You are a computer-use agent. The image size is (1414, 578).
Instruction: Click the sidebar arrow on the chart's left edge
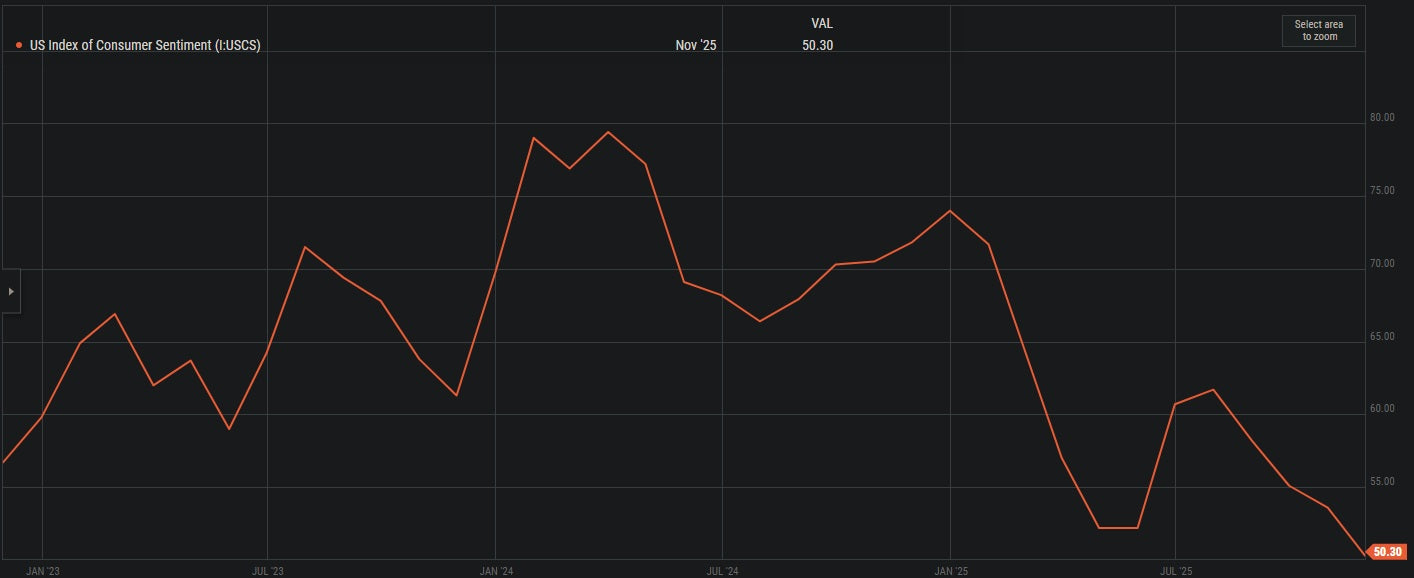click(x=9, y=290)
